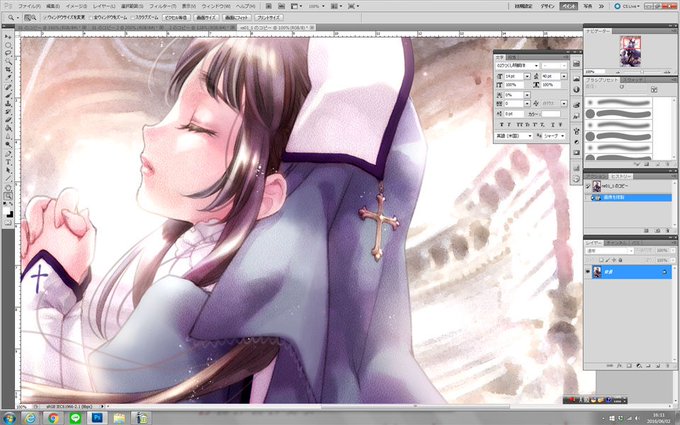Viewport: 680px width, 425px height.
Task: Switch to ペイント workspace button
Action: (568, 6)
